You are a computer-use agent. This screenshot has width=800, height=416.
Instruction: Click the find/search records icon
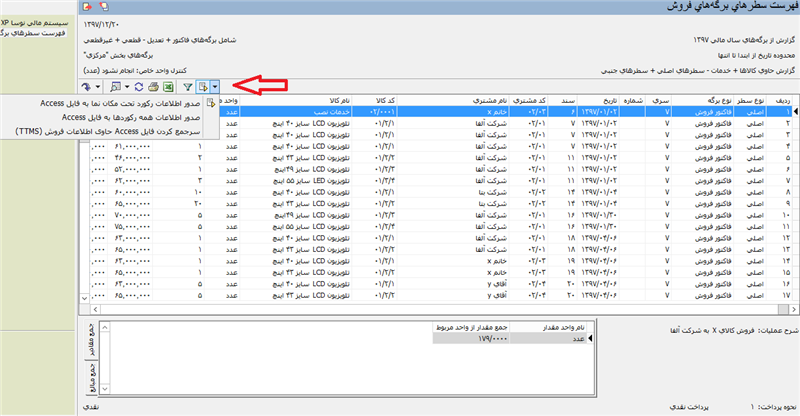click(x=117, y=89)
